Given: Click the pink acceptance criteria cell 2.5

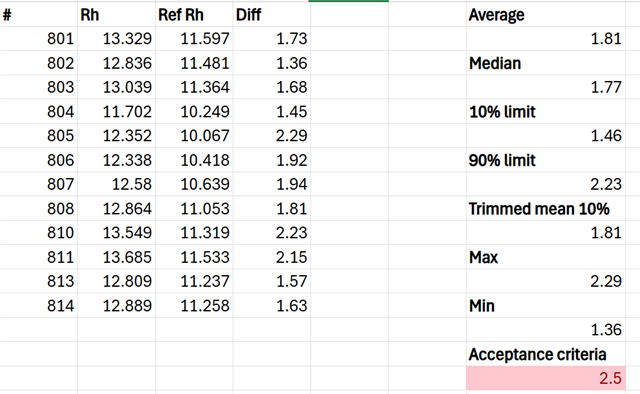Looking at the screenshot, I should click(546, 378).
